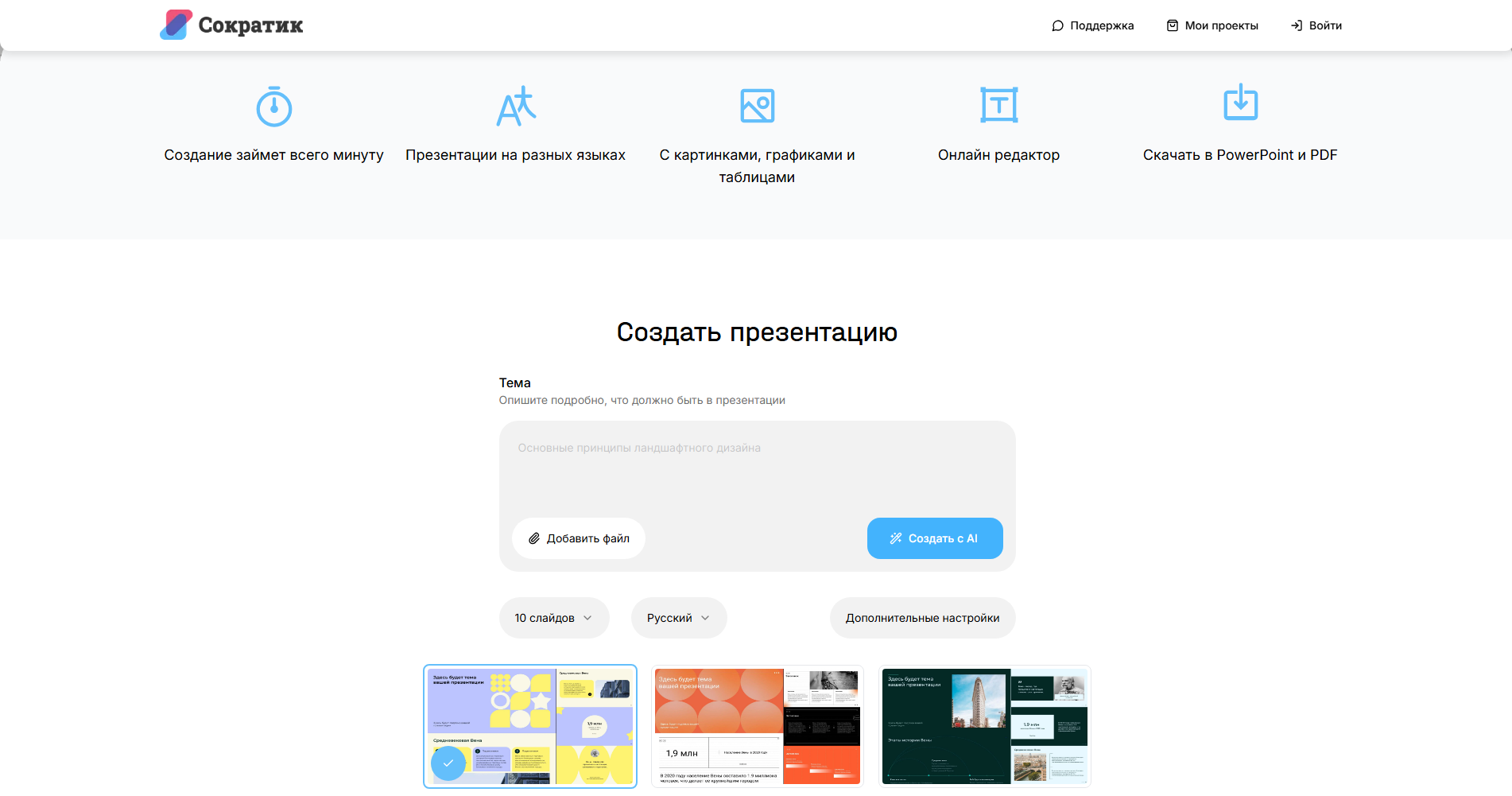Screen dimensions: 1512x796
Task: Focus the presentation topic text field
Action: pyautogui.click(x=757, y=469)
